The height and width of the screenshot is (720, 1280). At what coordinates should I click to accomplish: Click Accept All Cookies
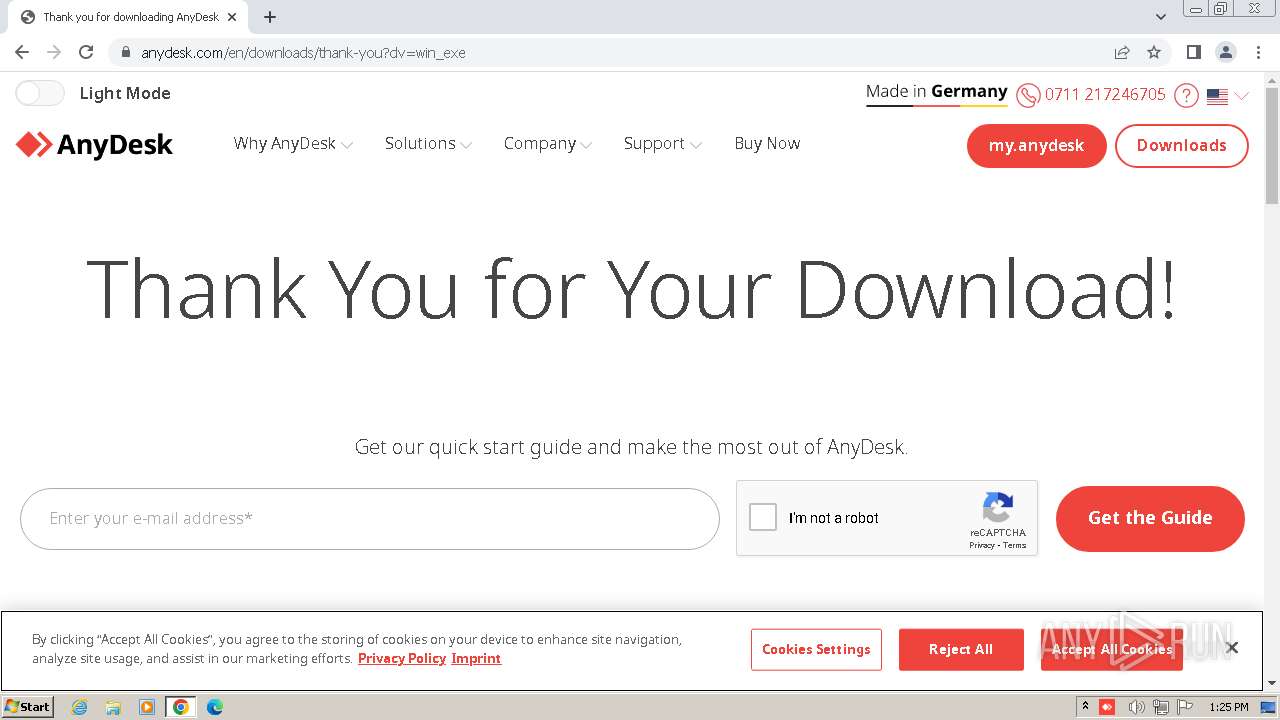pos(1111,649)
